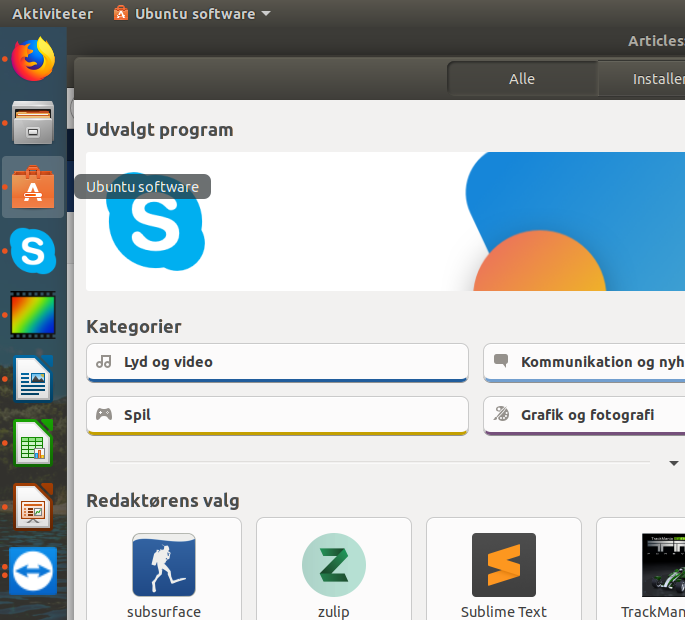Click the TrackMania app thumbnail
The height and width of the screenshot is (620, 685).
pos(664,565)
